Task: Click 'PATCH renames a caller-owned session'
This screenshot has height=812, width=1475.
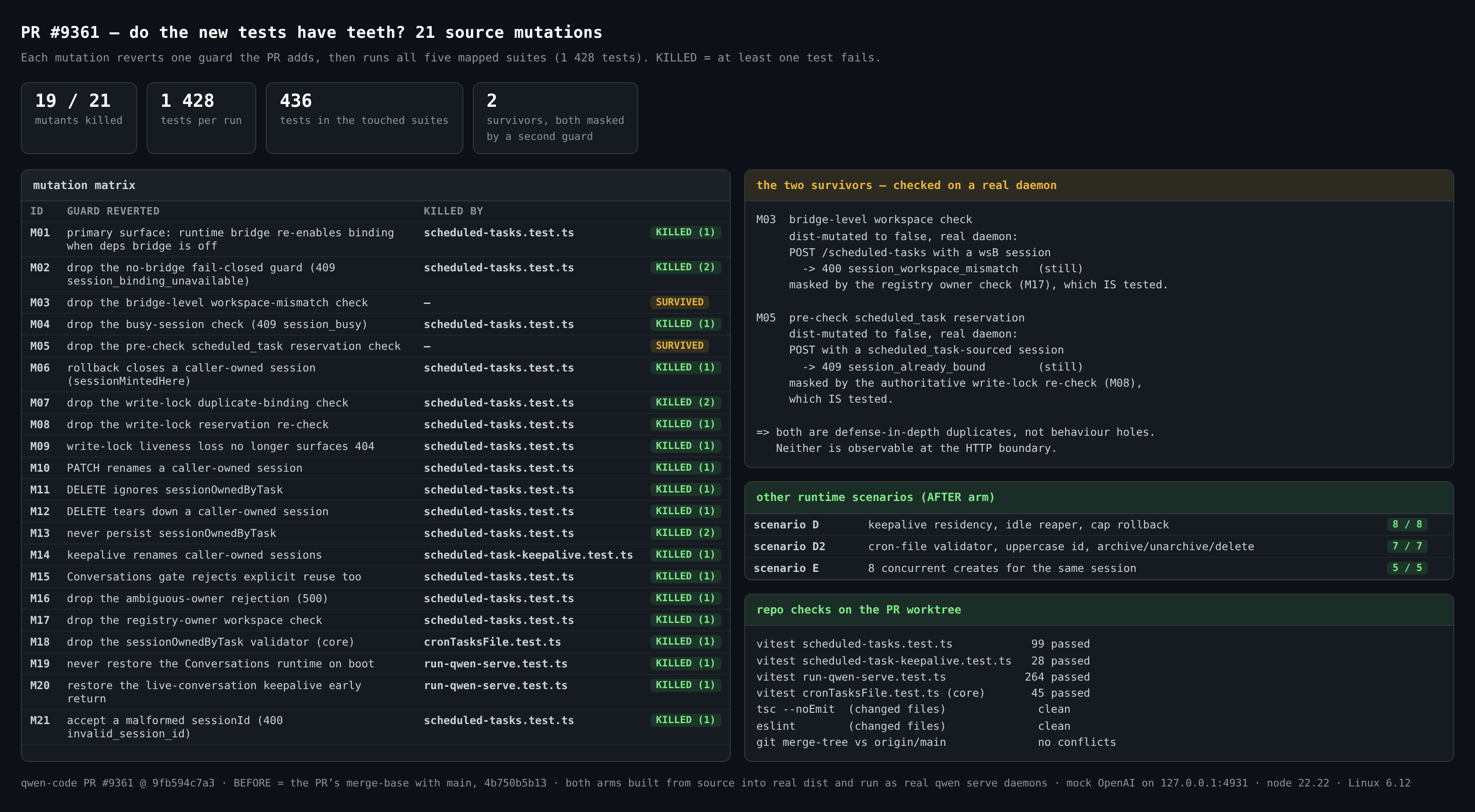Action: click(x=184, y=468)
